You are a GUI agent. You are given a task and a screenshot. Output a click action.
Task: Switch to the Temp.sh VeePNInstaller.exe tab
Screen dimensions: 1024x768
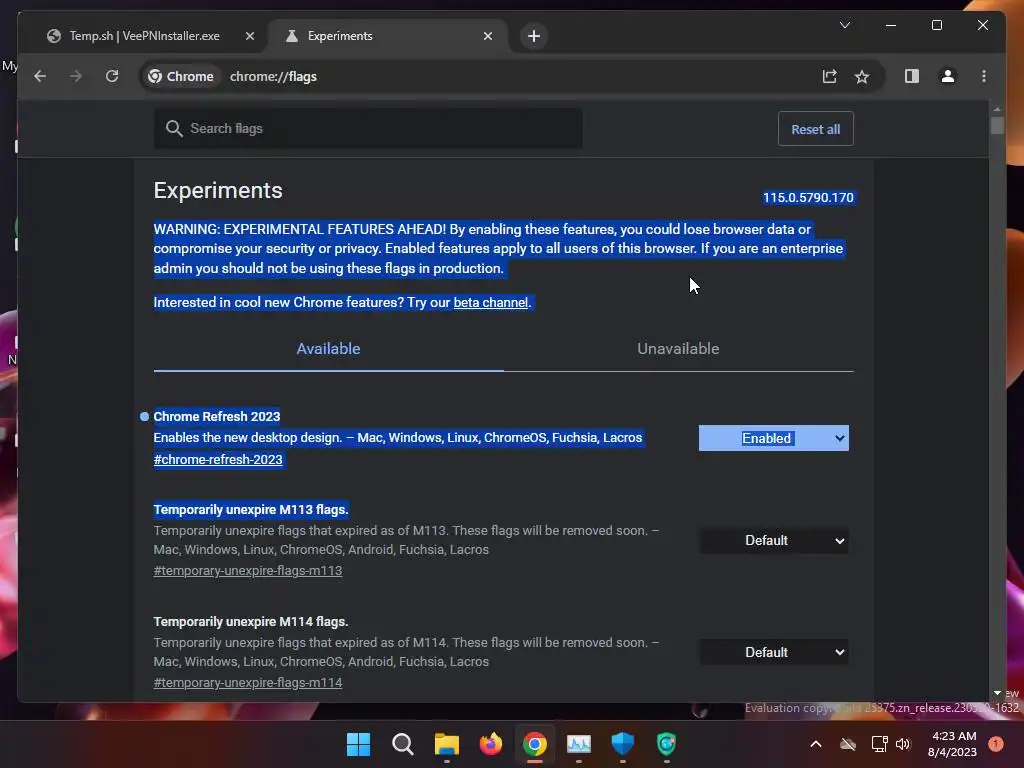(x=144, y=36)
